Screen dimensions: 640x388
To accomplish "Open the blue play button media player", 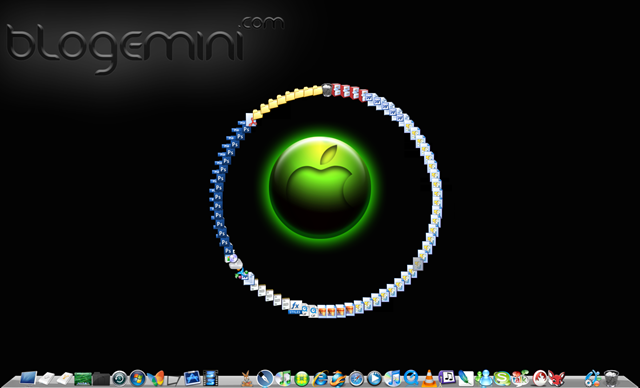I will 374,378.
